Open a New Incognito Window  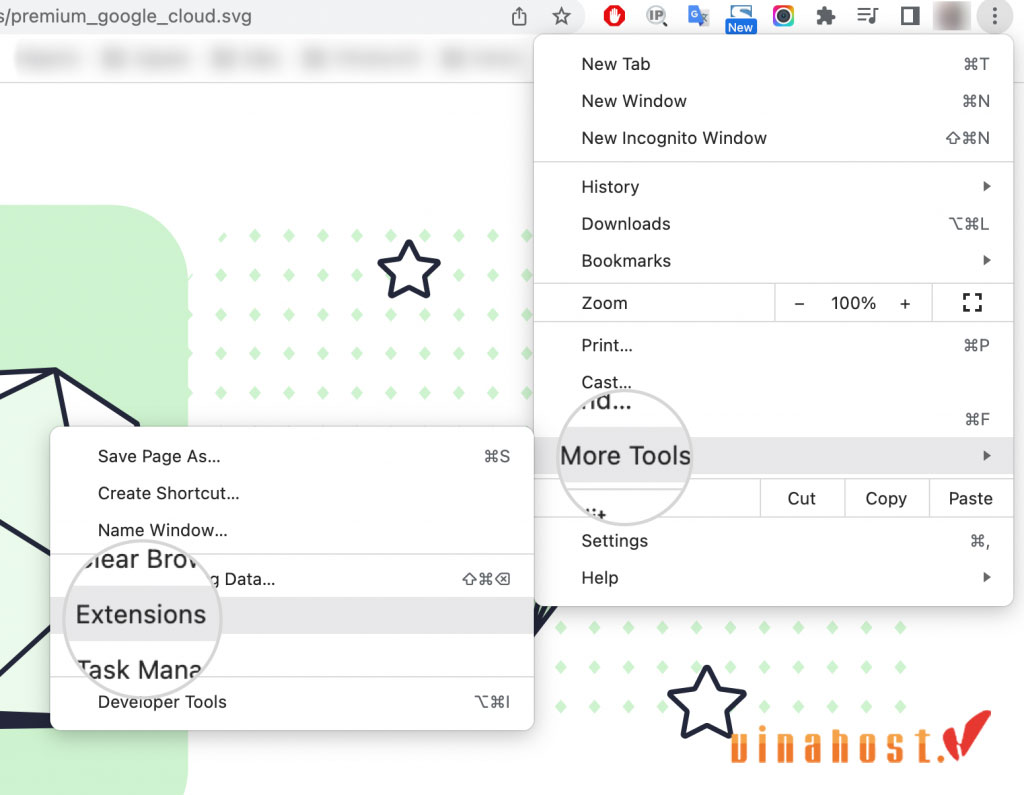tap(773, 138)
